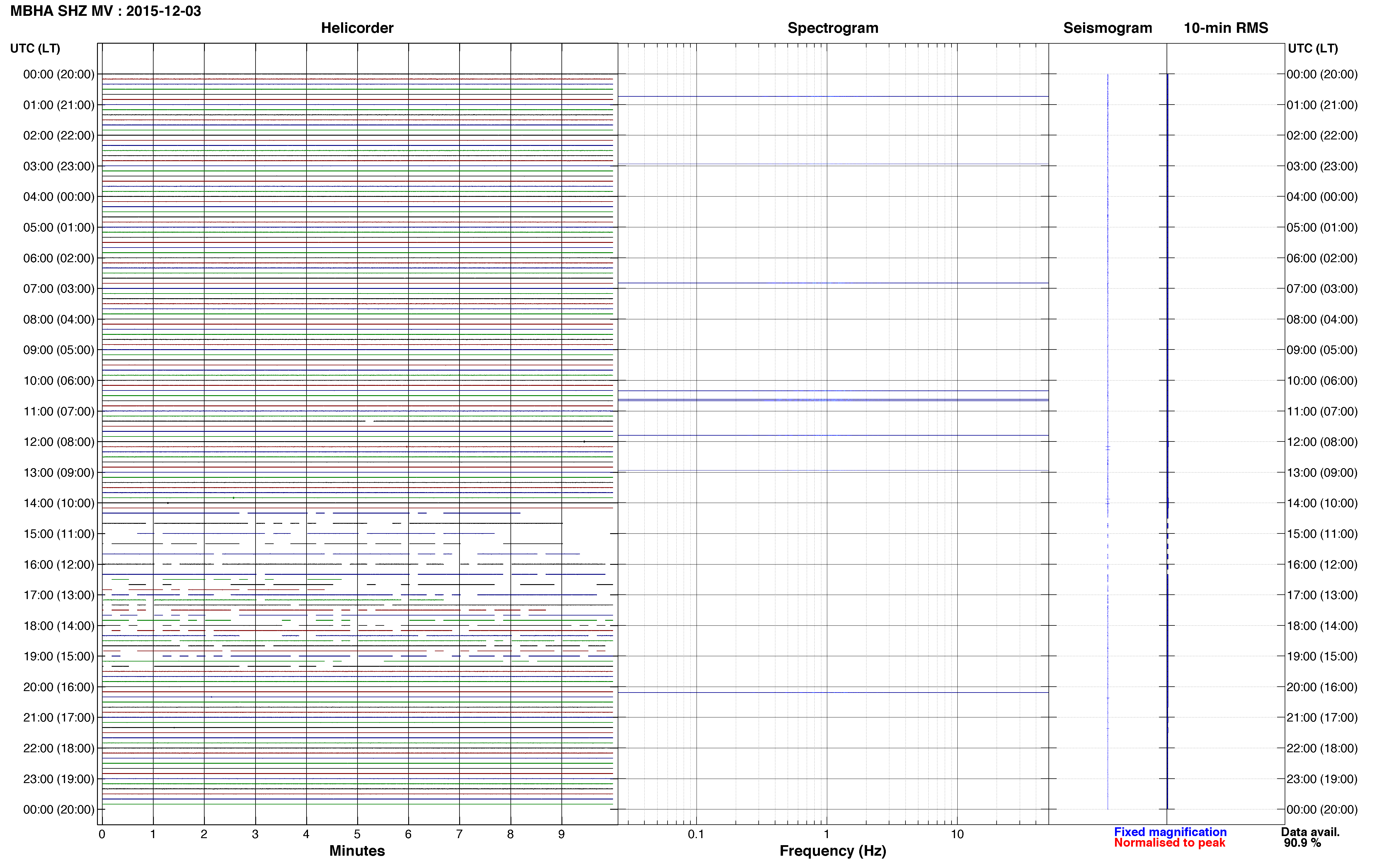Screen dimensions: 1389x868
Task: Click left time label '02:00 (22:00)'
Action: [x=59, y=135]
